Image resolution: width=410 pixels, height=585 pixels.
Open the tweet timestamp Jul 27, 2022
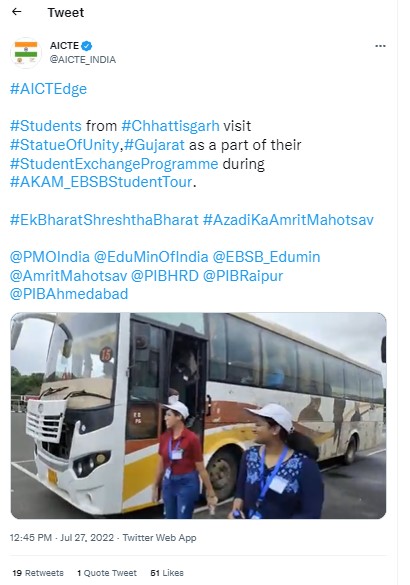[x=87, y=538]
